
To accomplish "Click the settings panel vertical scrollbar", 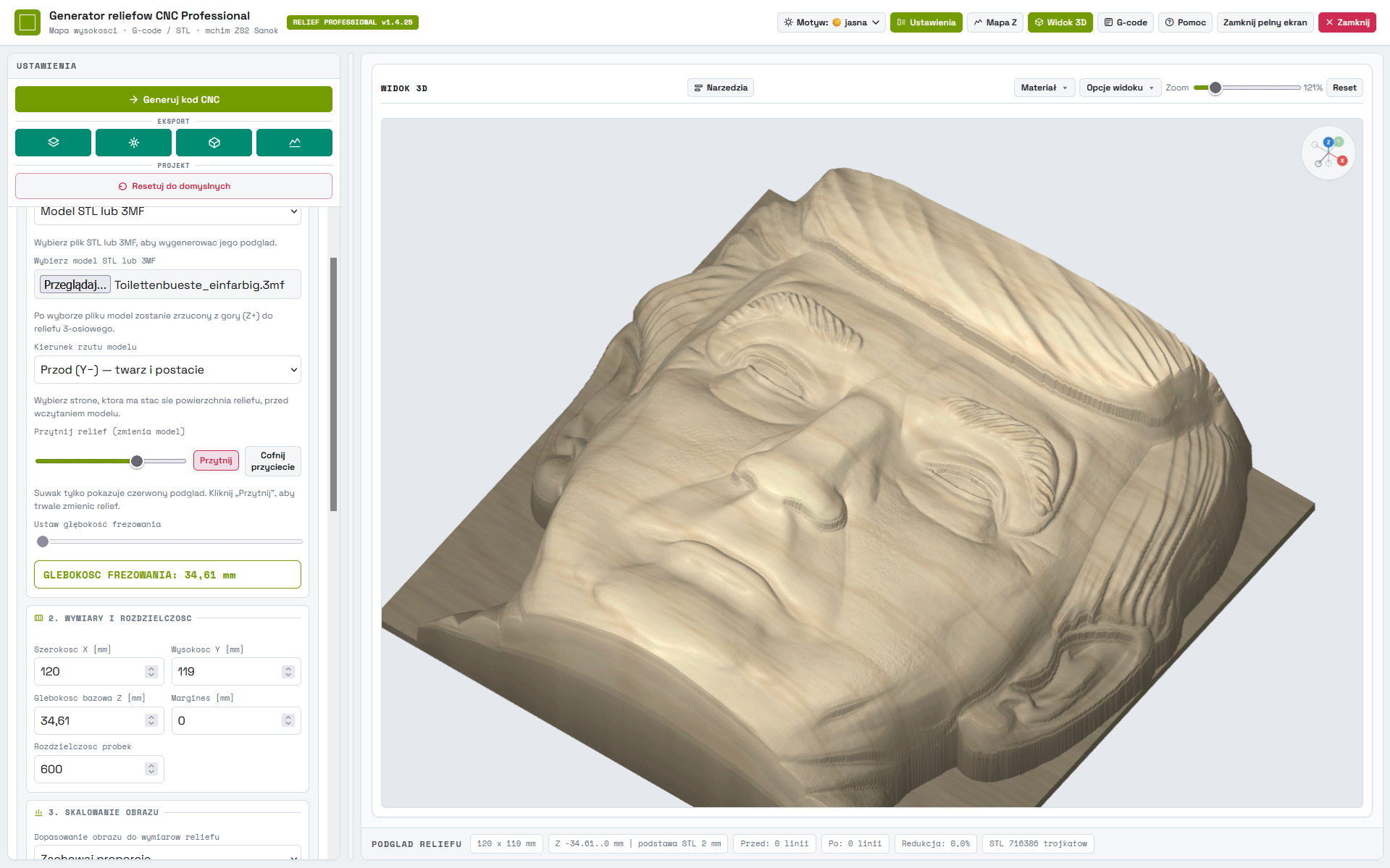I will pyautogui.click(x=334, y=384).
